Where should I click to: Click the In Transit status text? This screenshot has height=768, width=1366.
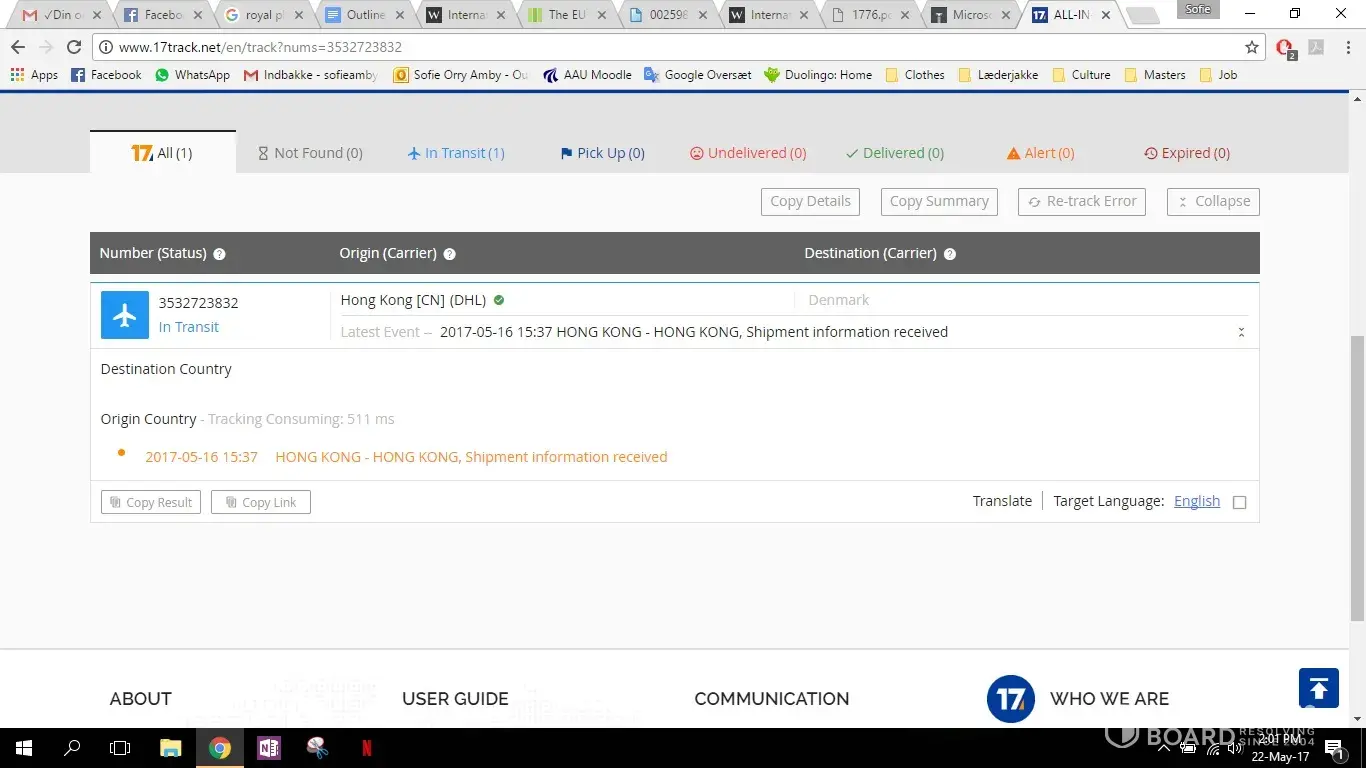click(x=188, y=327)
